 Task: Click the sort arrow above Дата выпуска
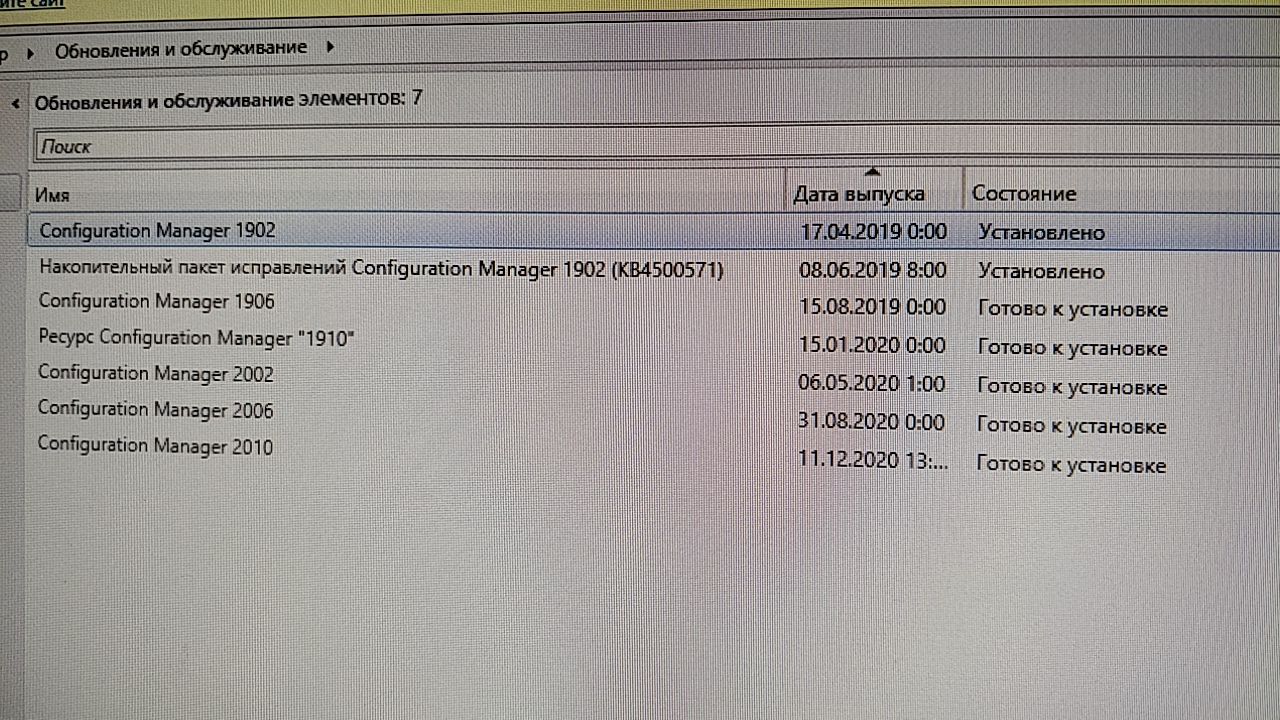click(872, 172)
